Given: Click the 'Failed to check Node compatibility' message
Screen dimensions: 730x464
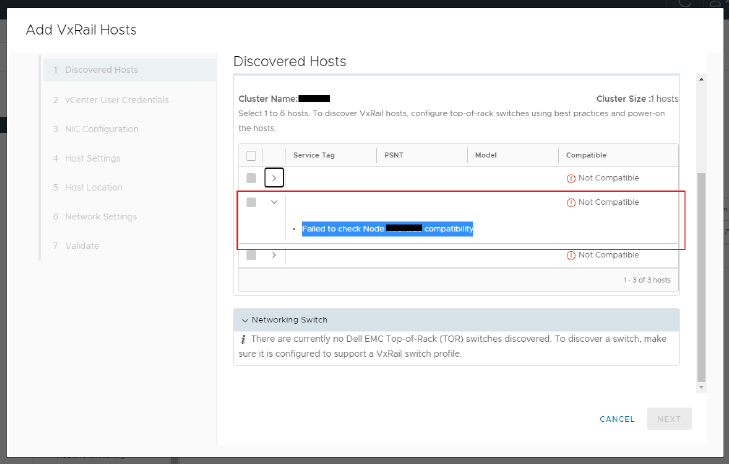Looking at the screenshot, I should (387, 229).
